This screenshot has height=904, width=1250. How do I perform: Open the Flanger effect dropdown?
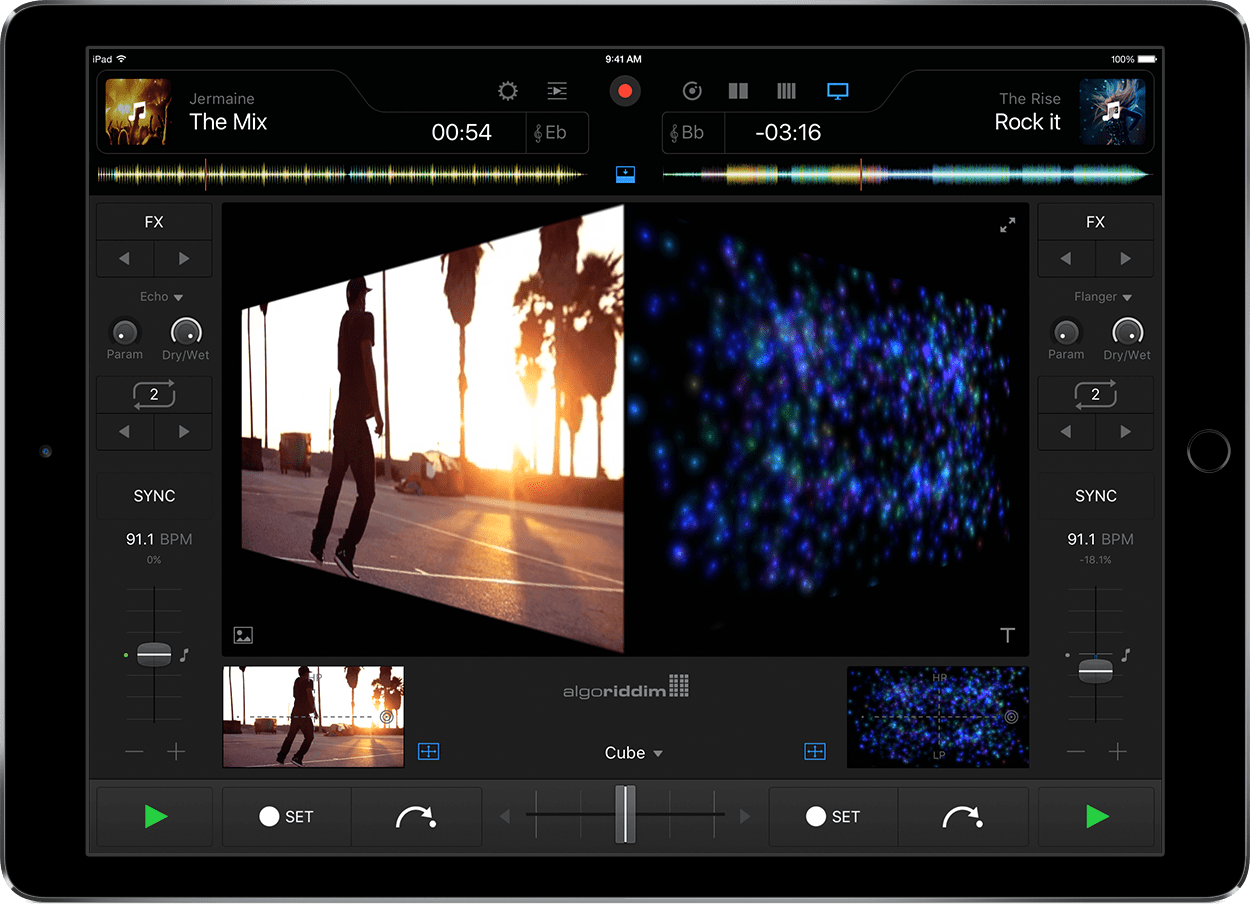(1100, 296)
